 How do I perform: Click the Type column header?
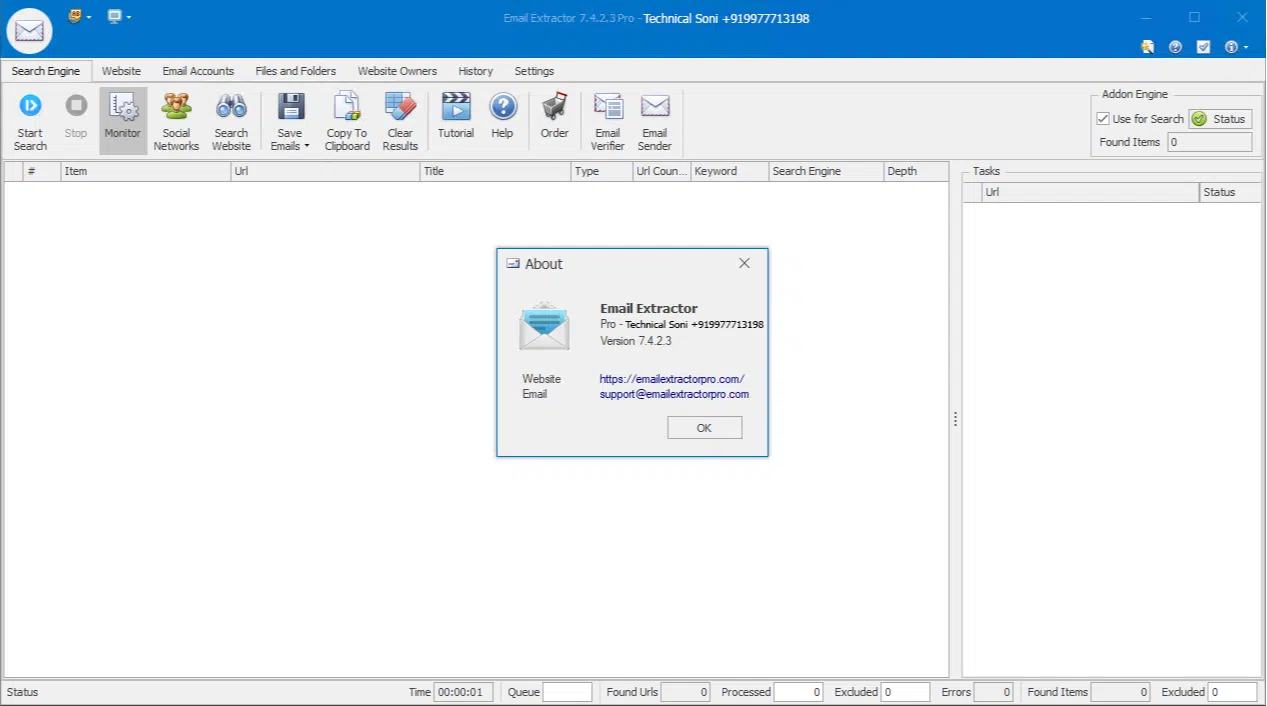tap(602, 171)
